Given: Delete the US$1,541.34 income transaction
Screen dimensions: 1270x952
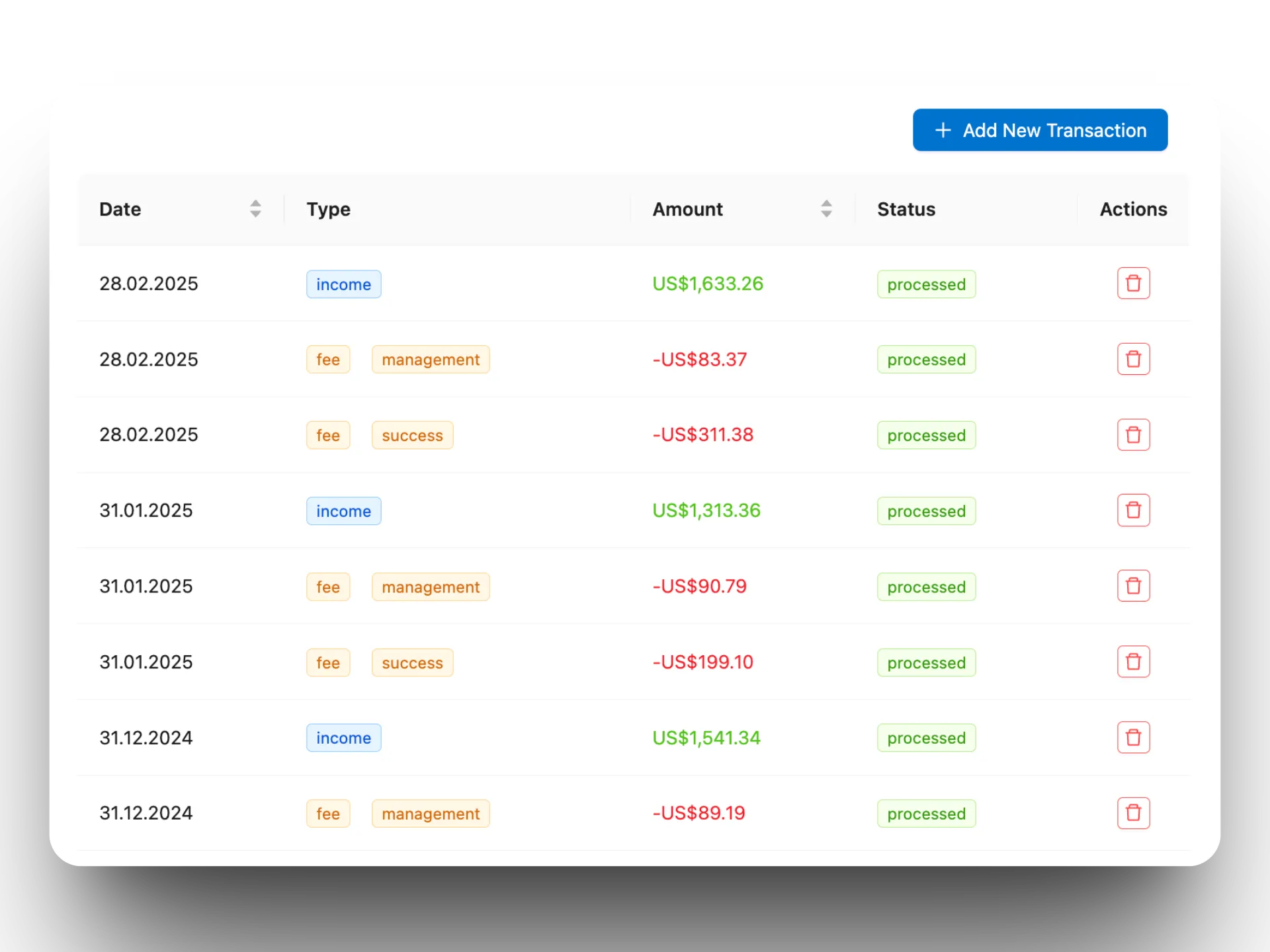Looking at the screenshot, I should 1133,737.
